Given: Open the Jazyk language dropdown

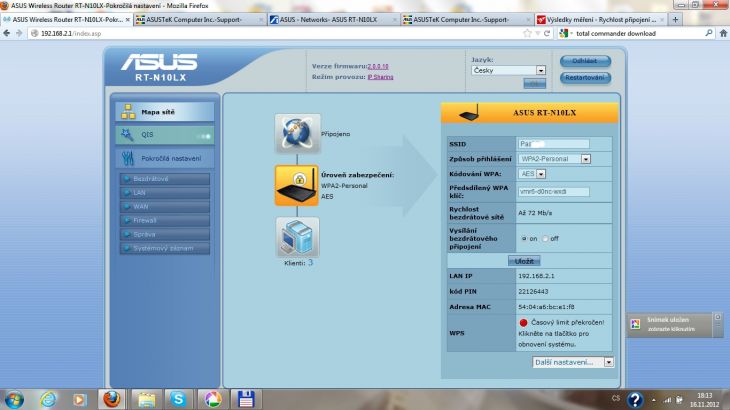Looking at the screenshot, I should [508, 70].
